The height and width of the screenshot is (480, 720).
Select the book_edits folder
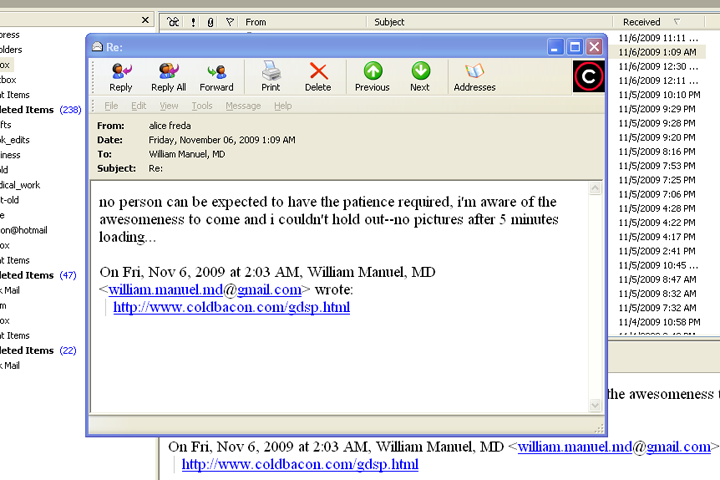15,140
